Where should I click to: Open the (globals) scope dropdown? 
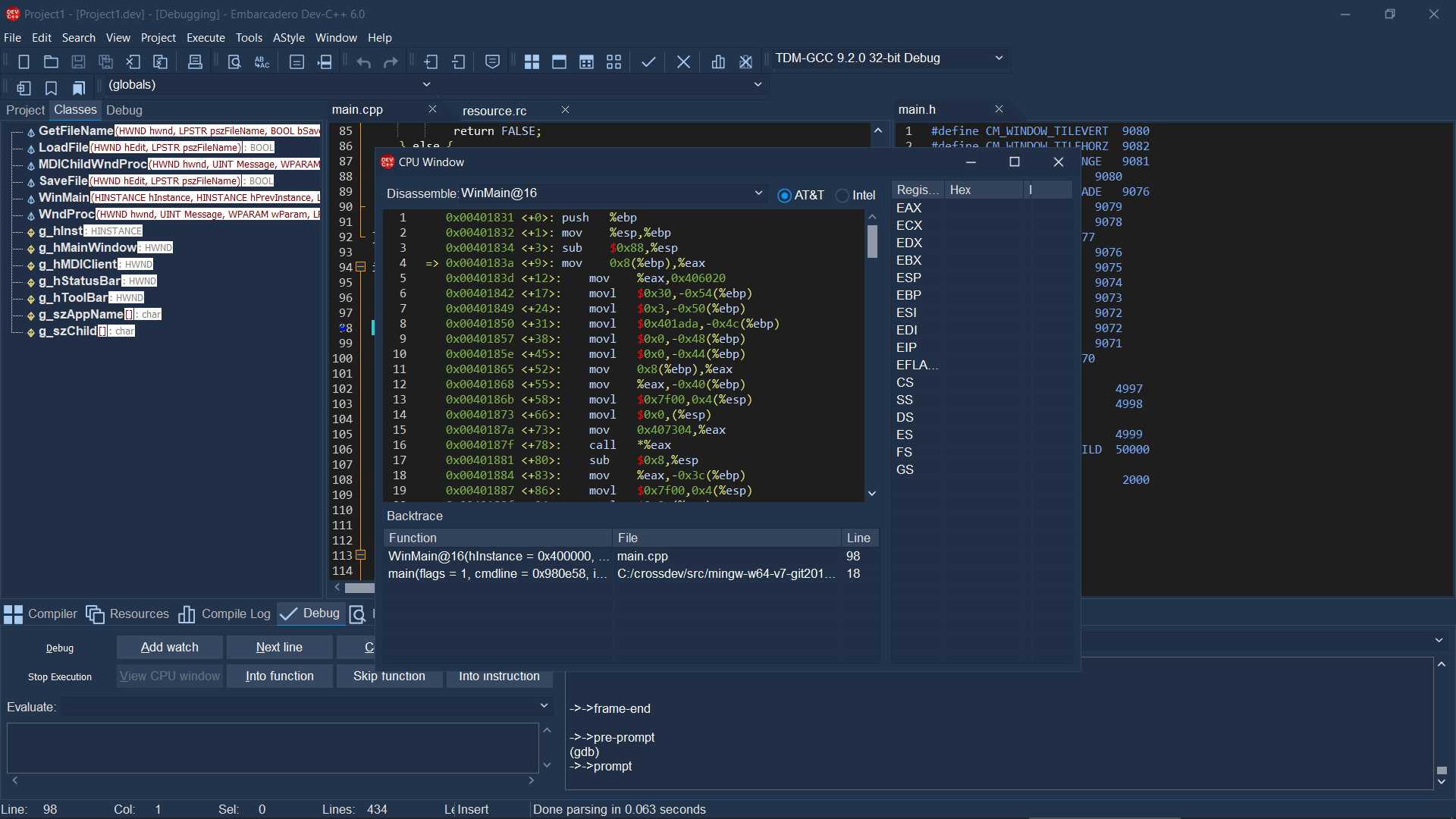click(426, 85)
